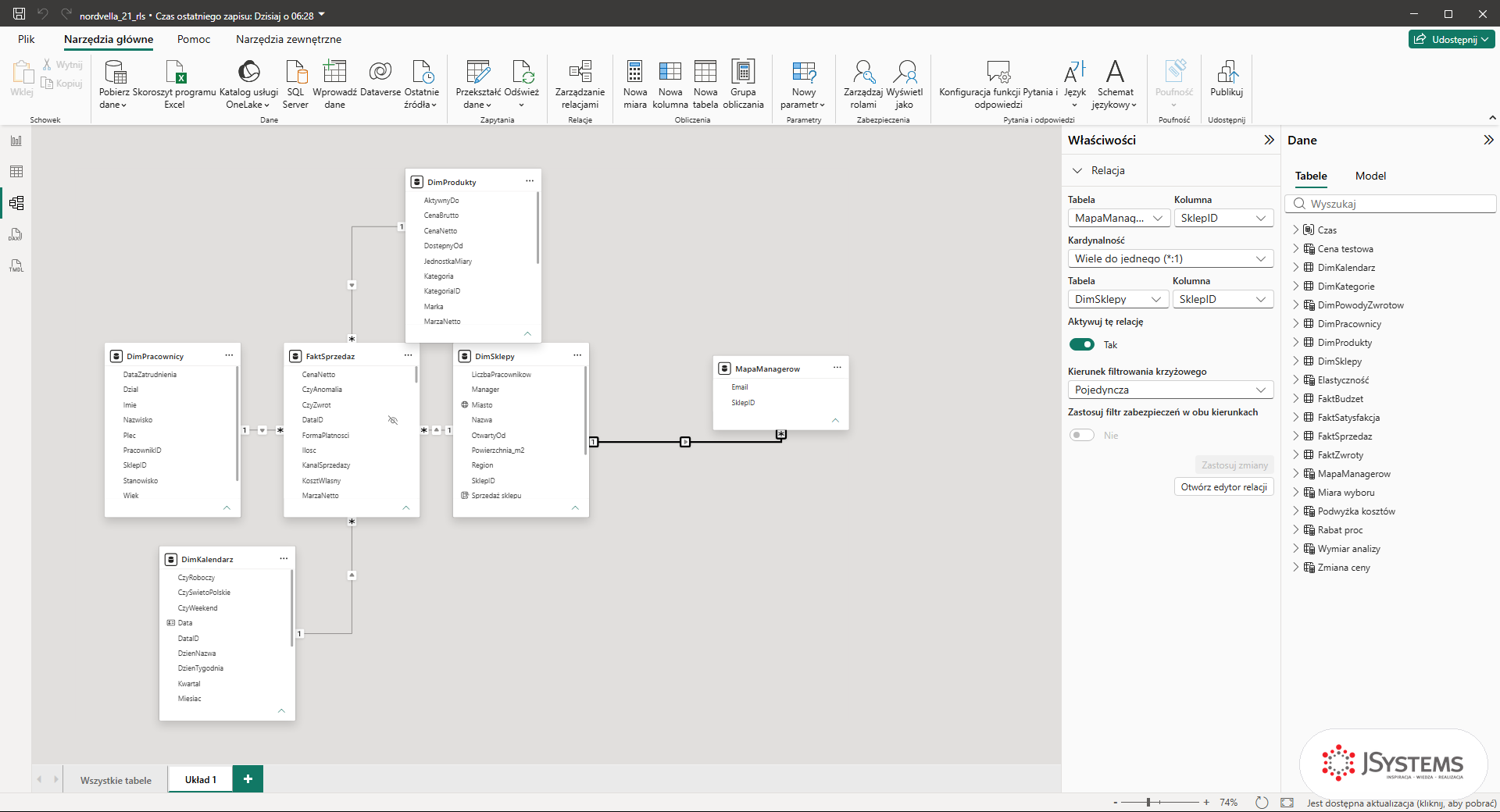Screen dimensions: 1500x812
Task: Open Kardynalność dropdown
Action: (x=1170, y=258)
